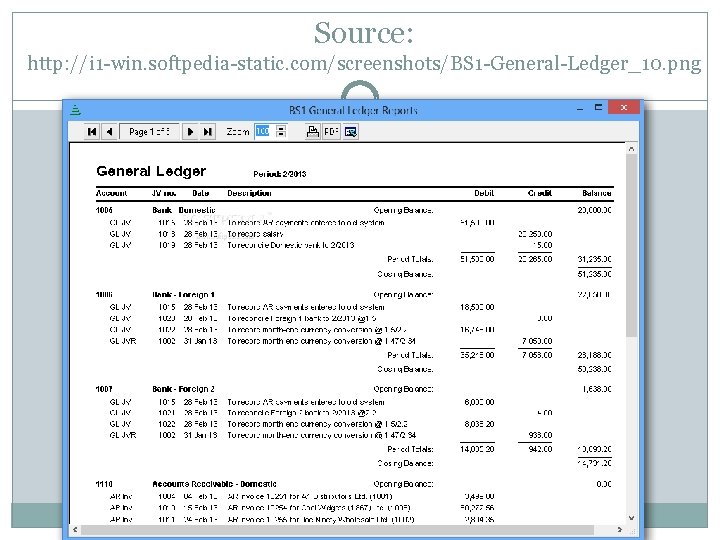Click the "To record salary" description
This screenshot has height=540, width=720.
click(255, 234)
